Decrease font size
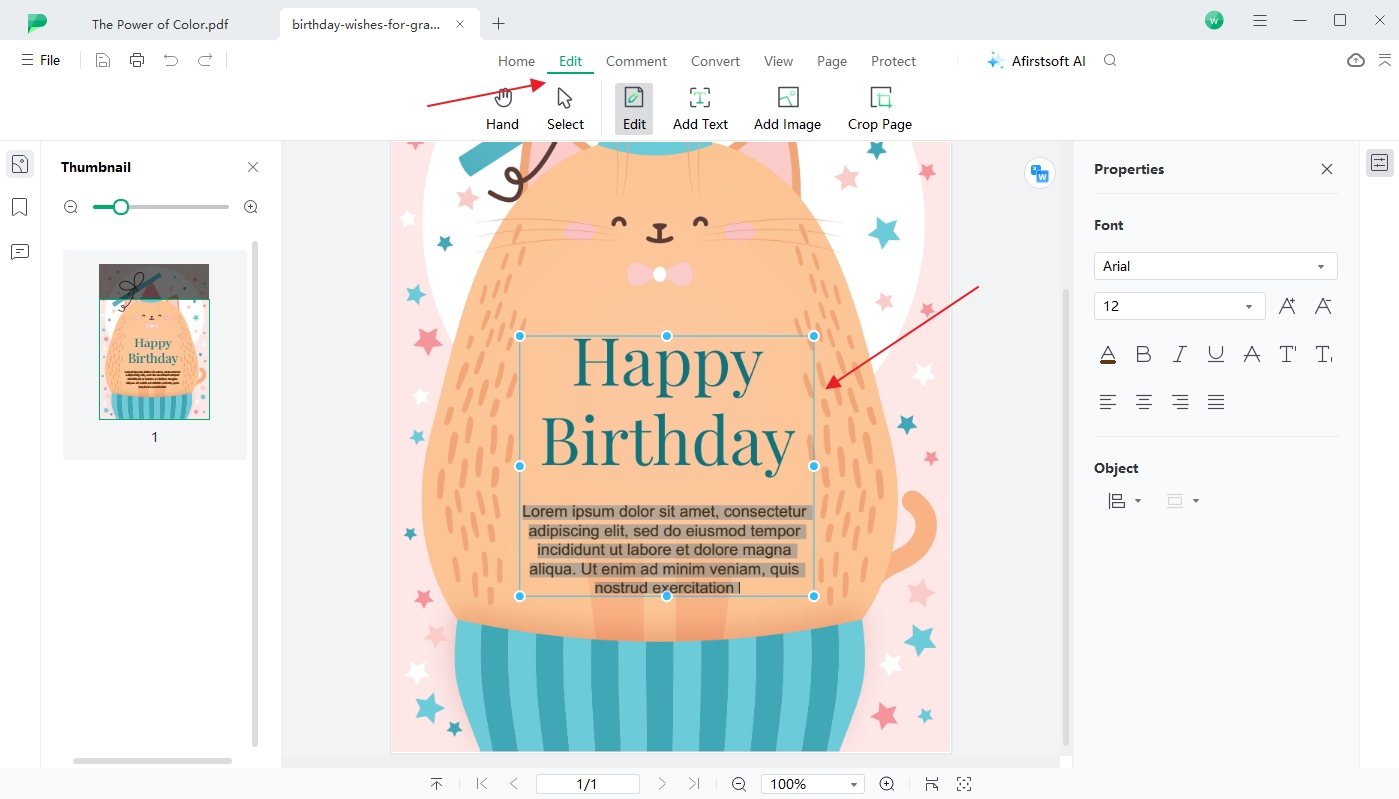Image resolution: width=1399 pixels, height=799 pixels. click(1323, 306)
